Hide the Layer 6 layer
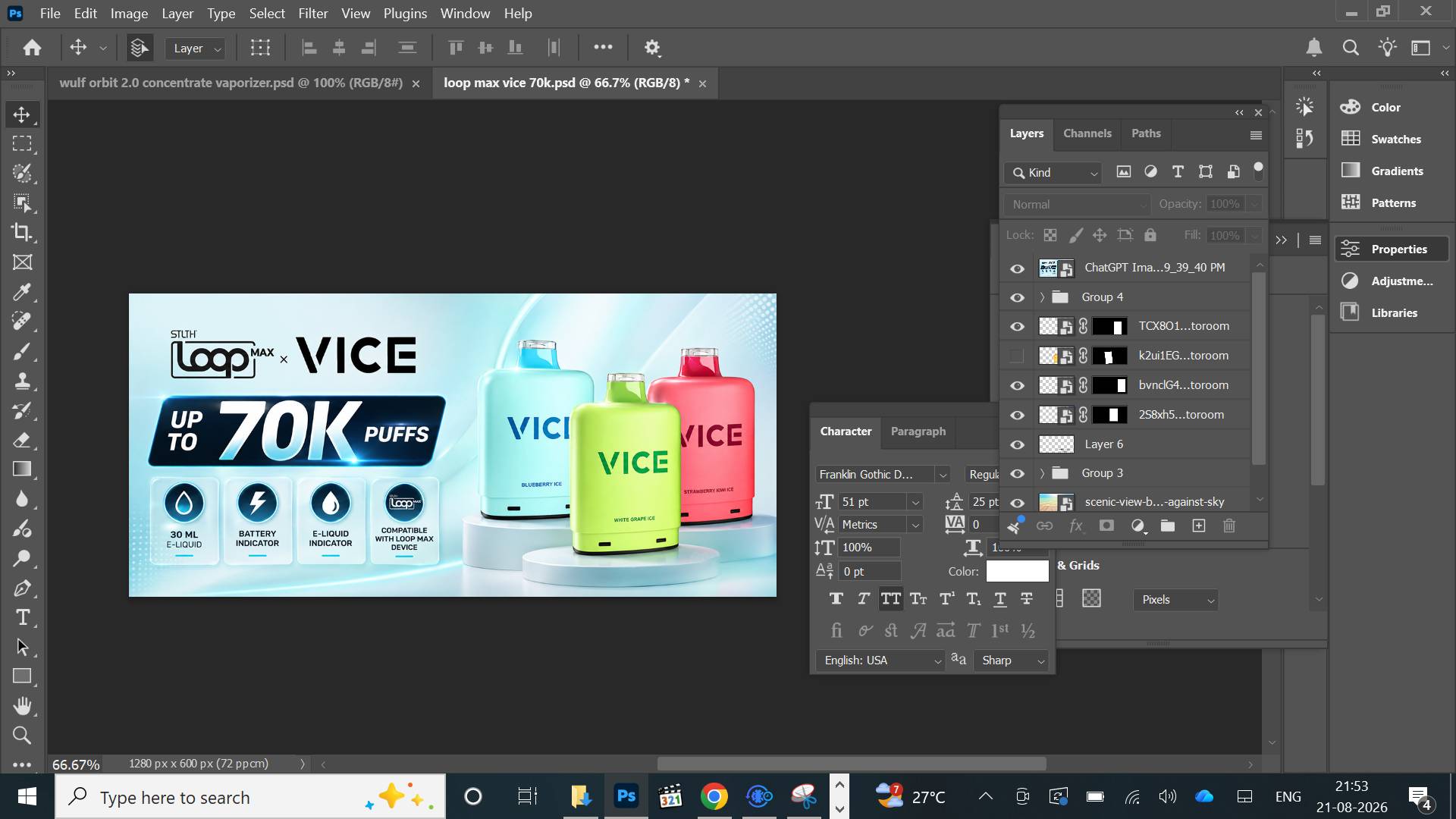Screen dimensions: 1456x819 click(x=1017, y=444)
